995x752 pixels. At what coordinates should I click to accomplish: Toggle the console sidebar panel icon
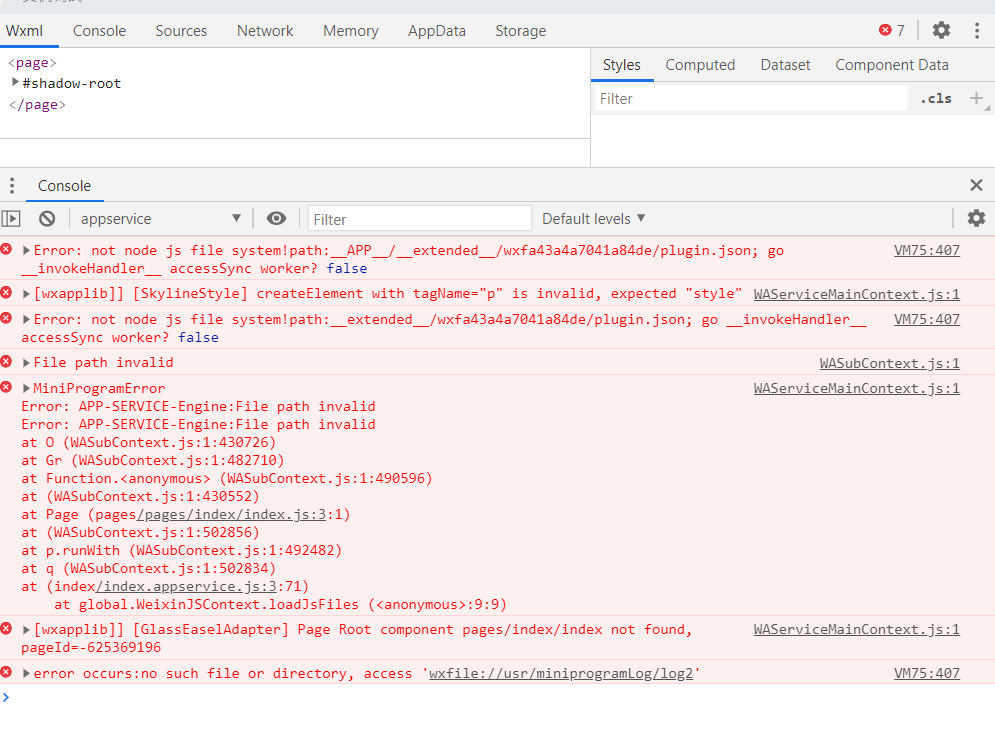[x=11, y=219]
